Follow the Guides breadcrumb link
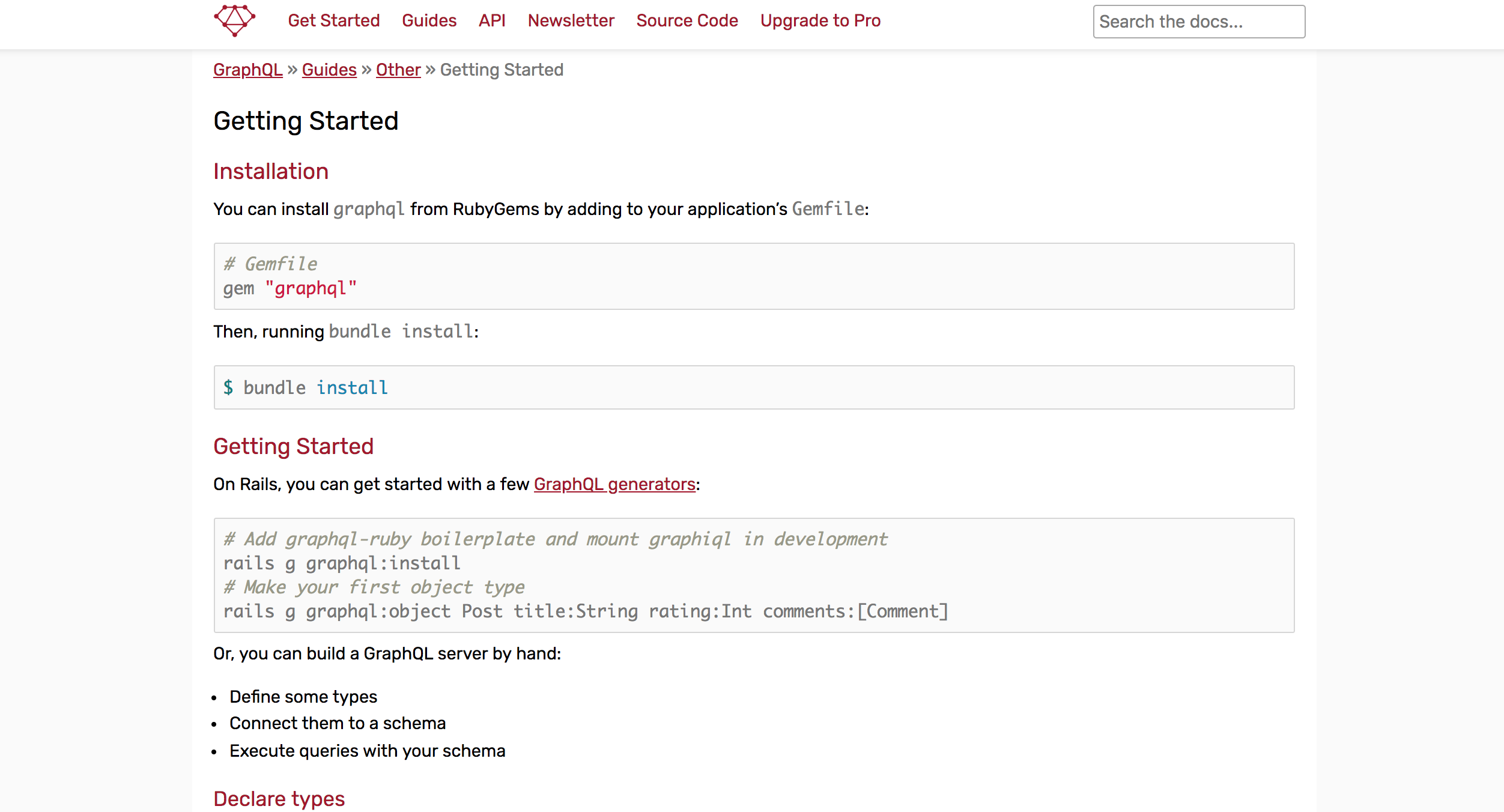The height and width of the screenshot is (812, 1504). [329, 70]
